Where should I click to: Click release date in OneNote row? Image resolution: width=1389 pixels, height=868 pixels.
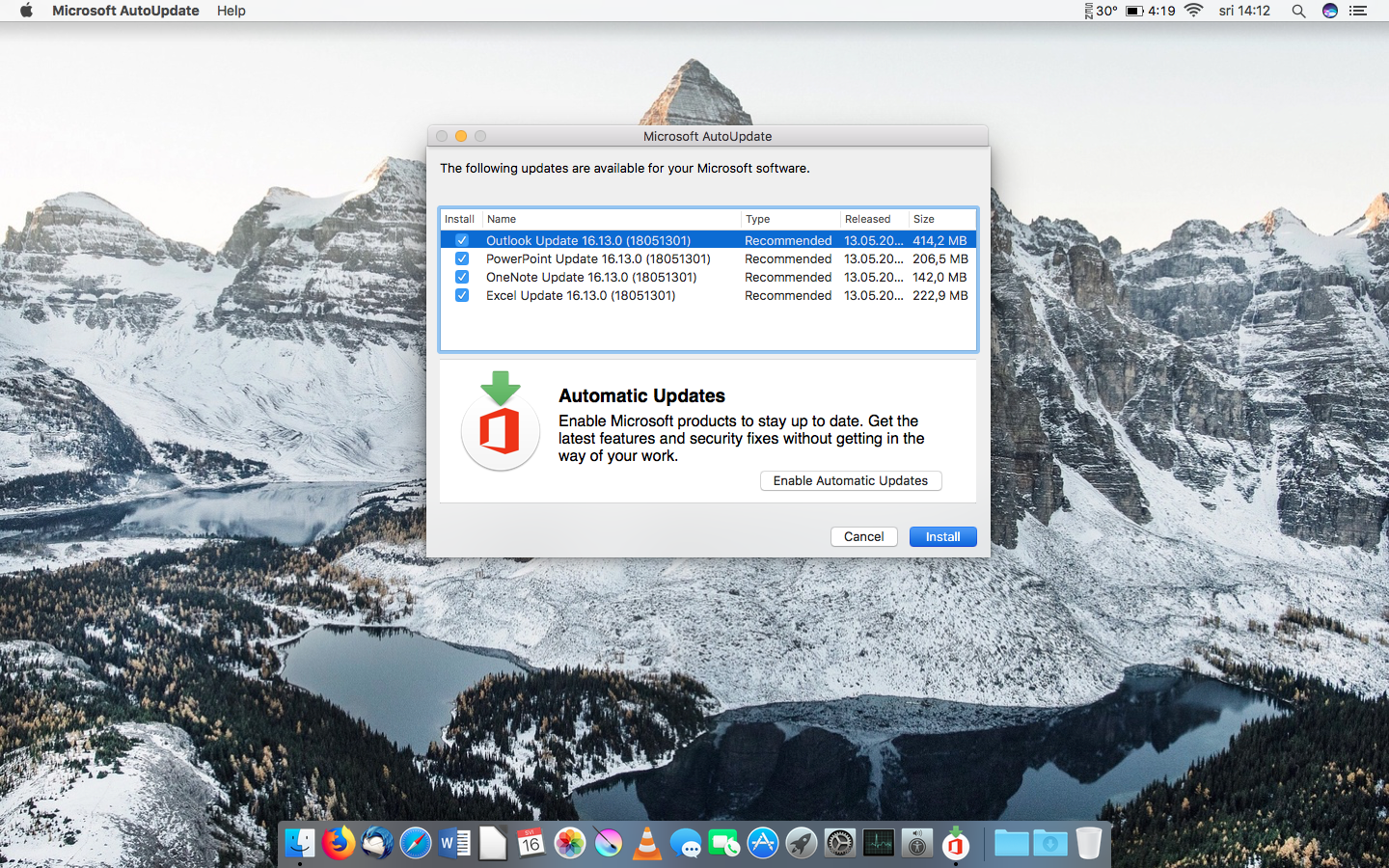pos(874,277)
